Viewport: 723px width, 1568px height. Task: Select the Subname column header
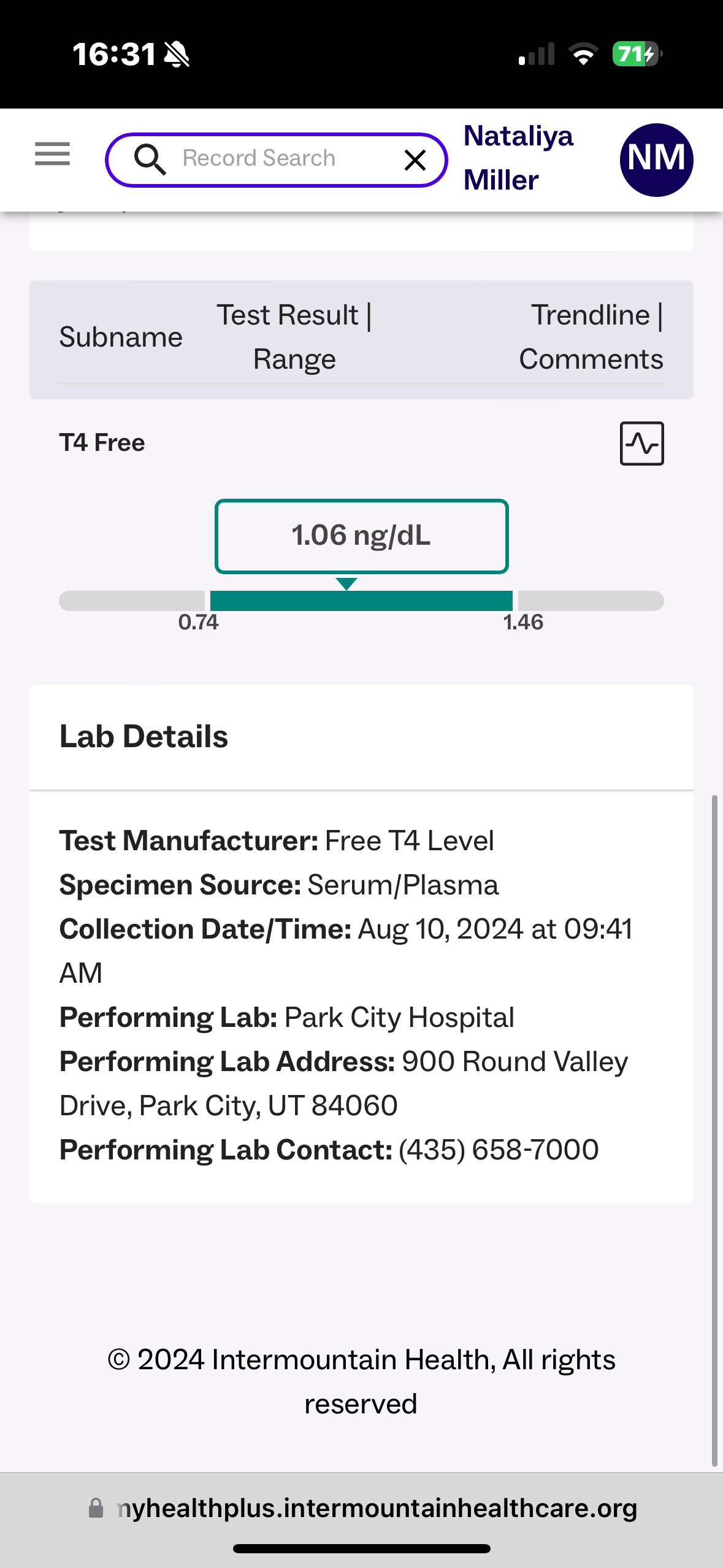pos(121,337)
